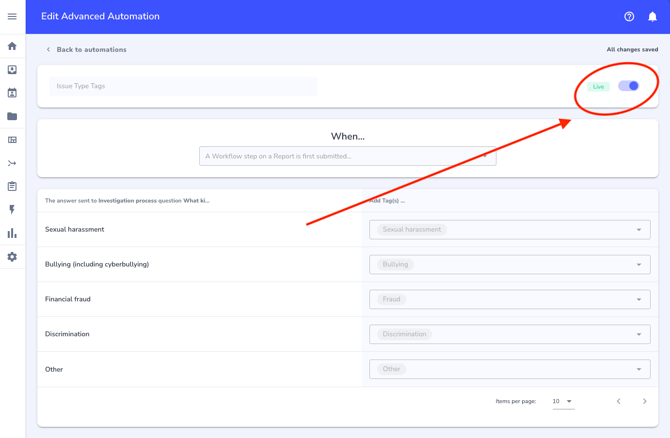Open the notifications bell

click(652, 16)
